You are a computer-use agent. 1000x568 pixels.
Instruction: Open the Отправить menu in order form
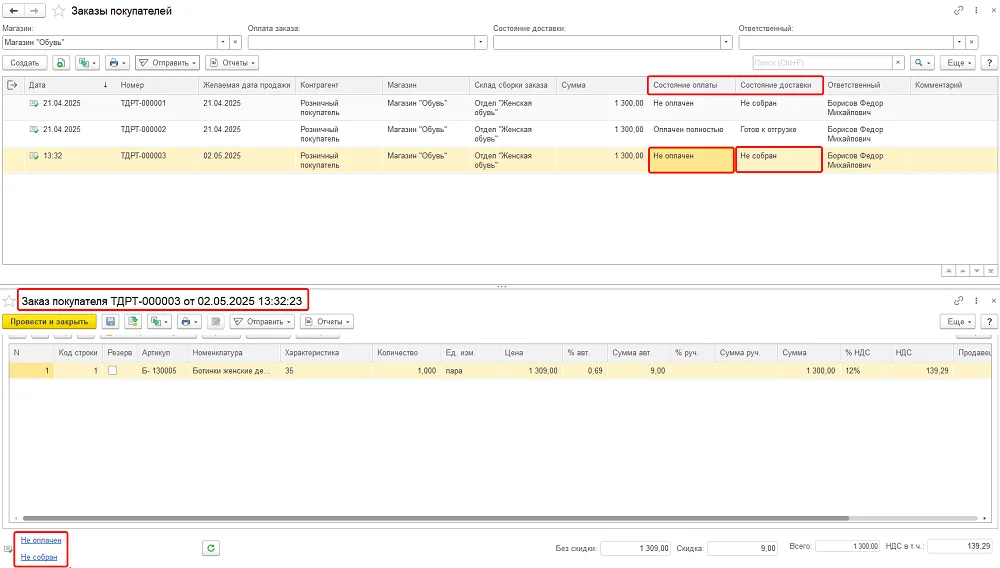coord(261,321)
